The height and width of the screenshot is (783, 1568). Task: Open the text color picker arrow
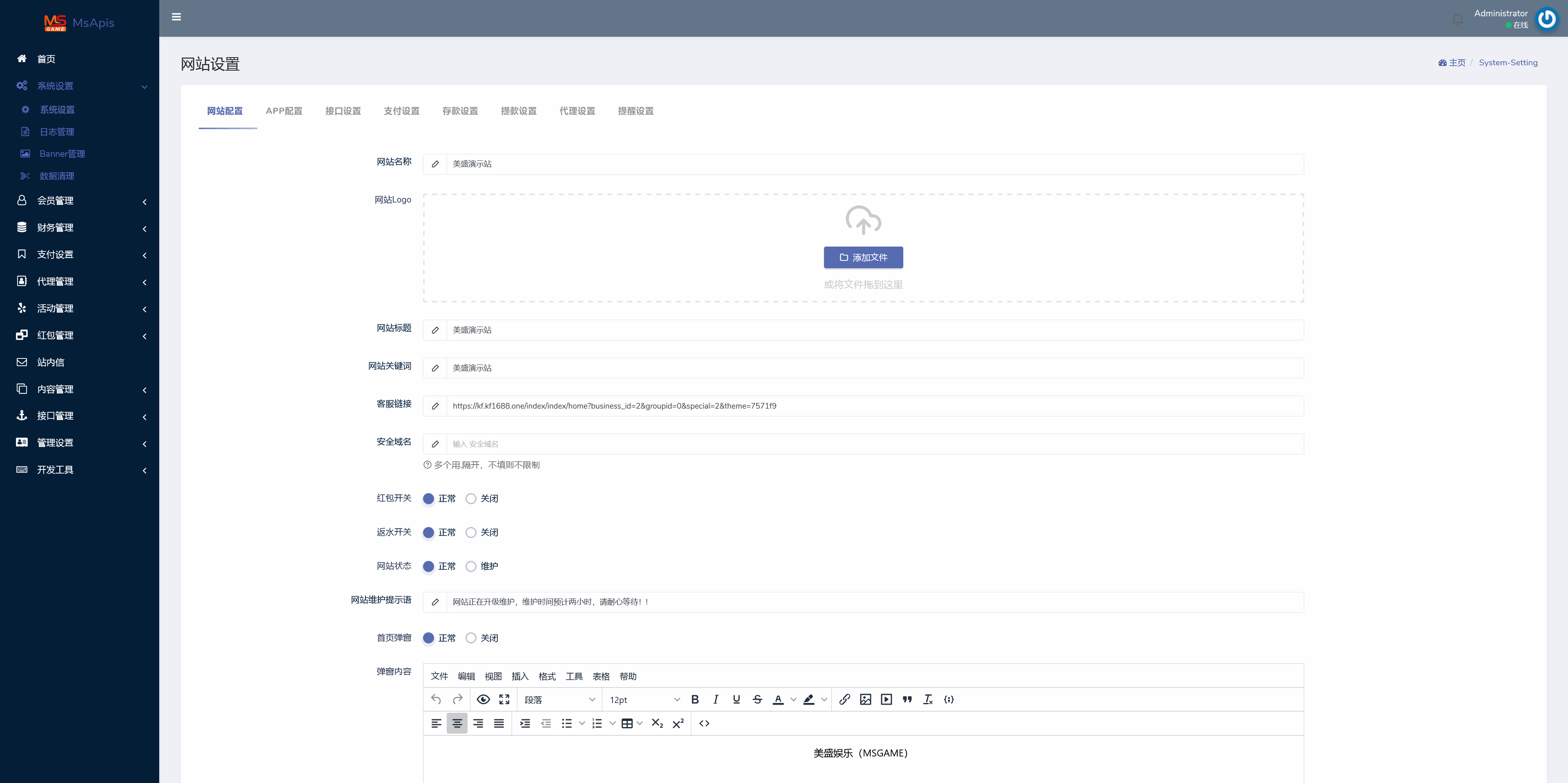(793, 700)
